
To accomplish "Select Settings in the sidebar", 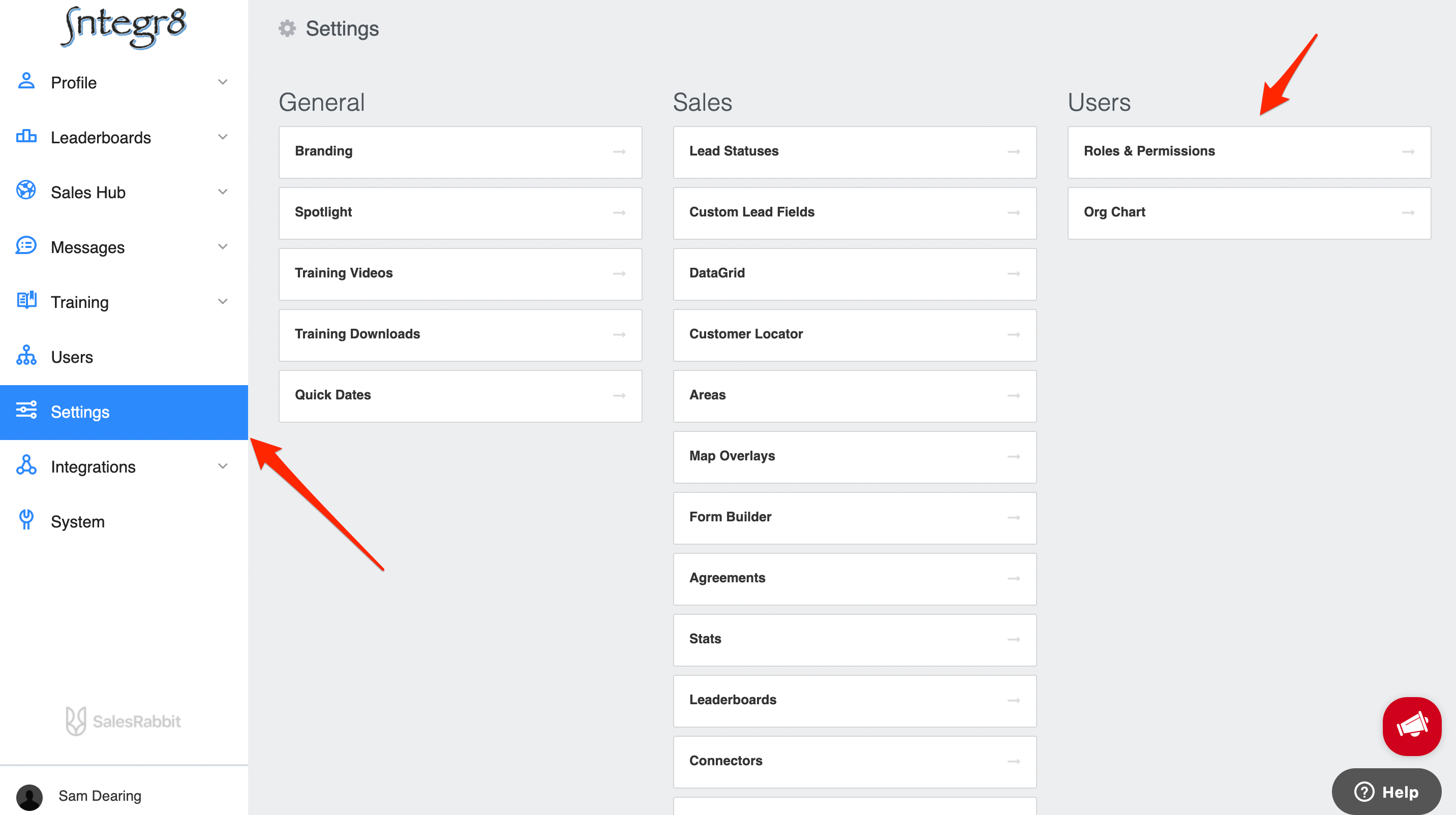I will (124, 412).
